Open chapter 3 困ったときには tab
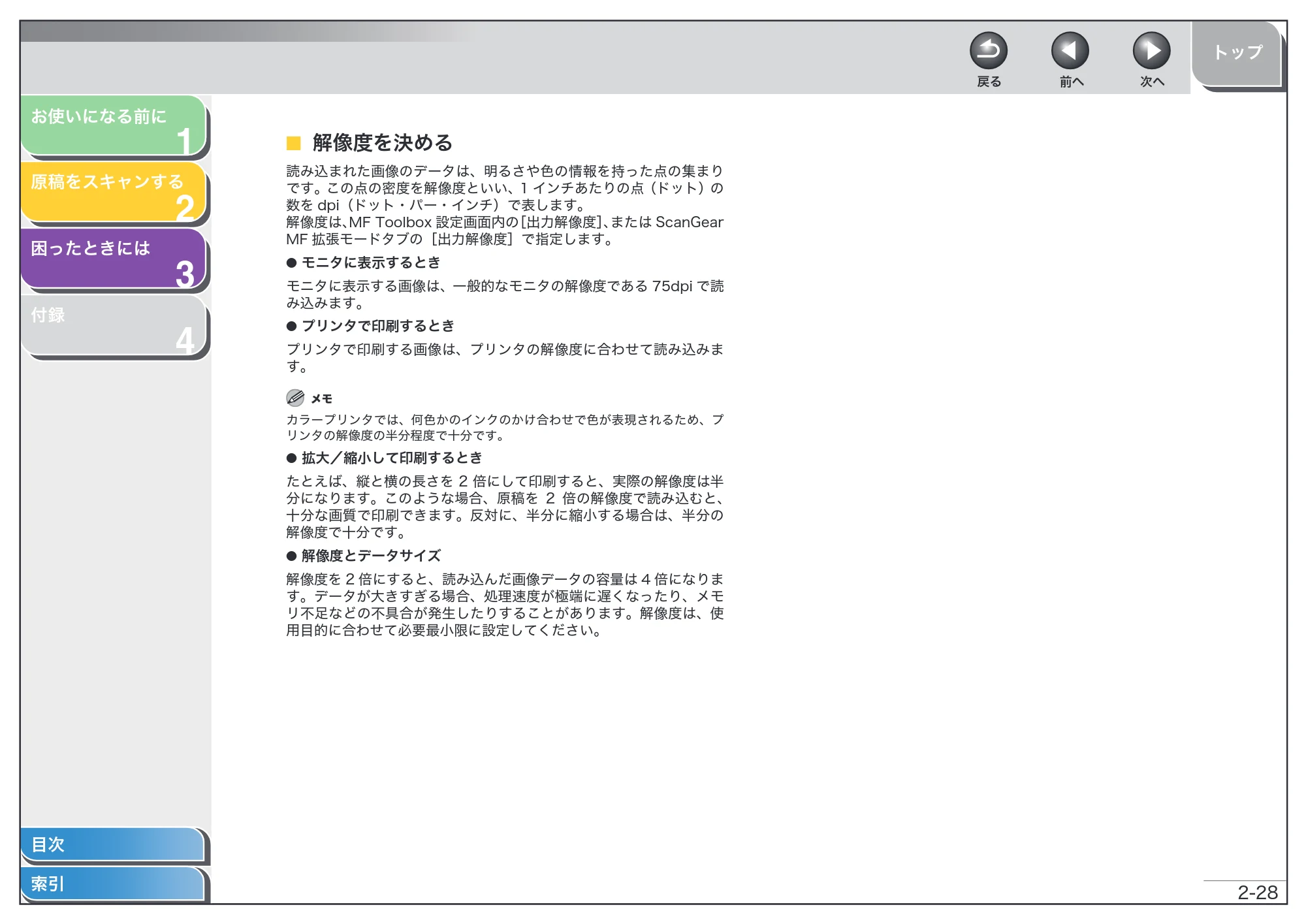The width and height of the screenshot is (1306, 924). 114,259
